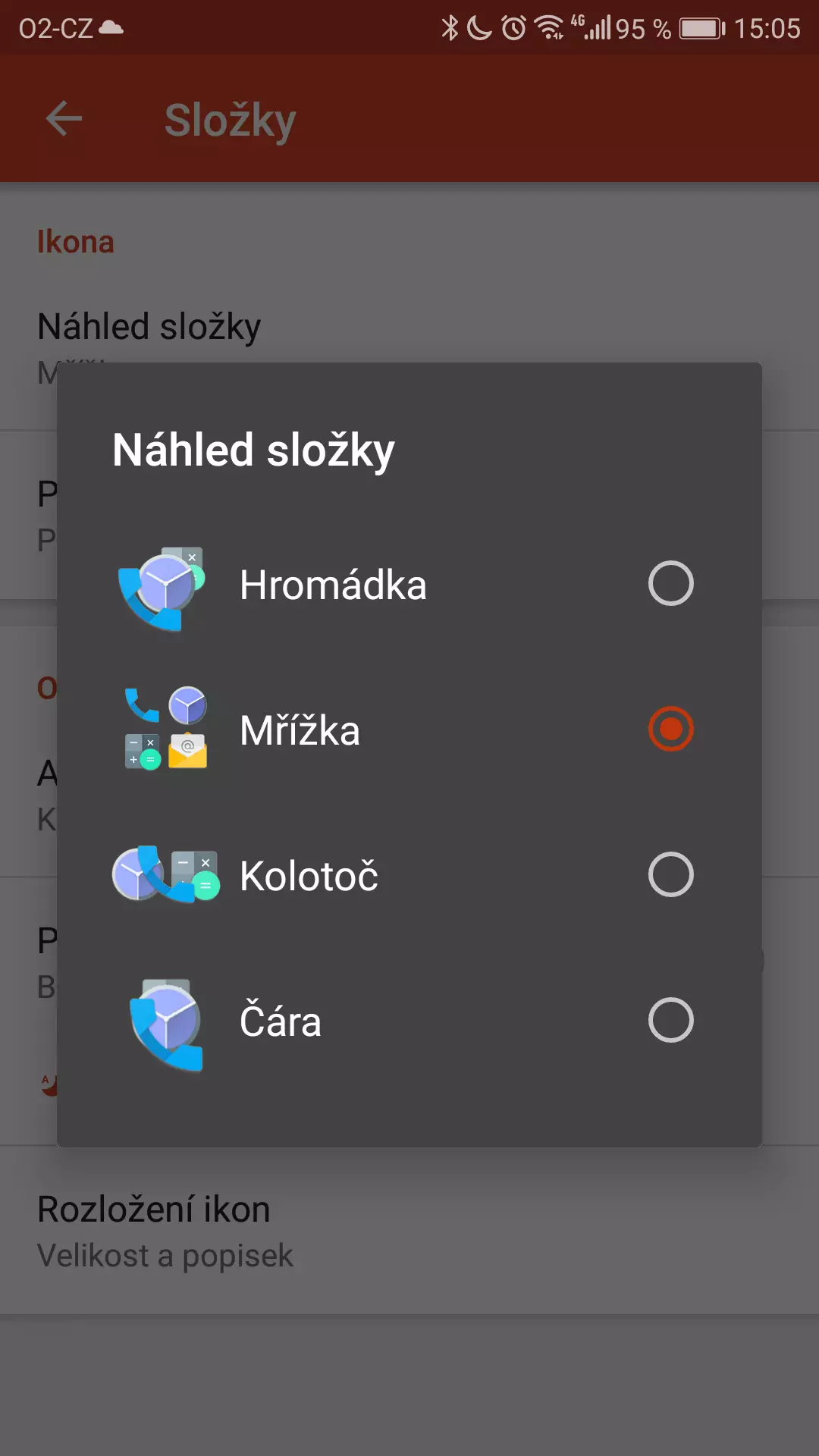Tap the dialog title Náhled složky

253,450
